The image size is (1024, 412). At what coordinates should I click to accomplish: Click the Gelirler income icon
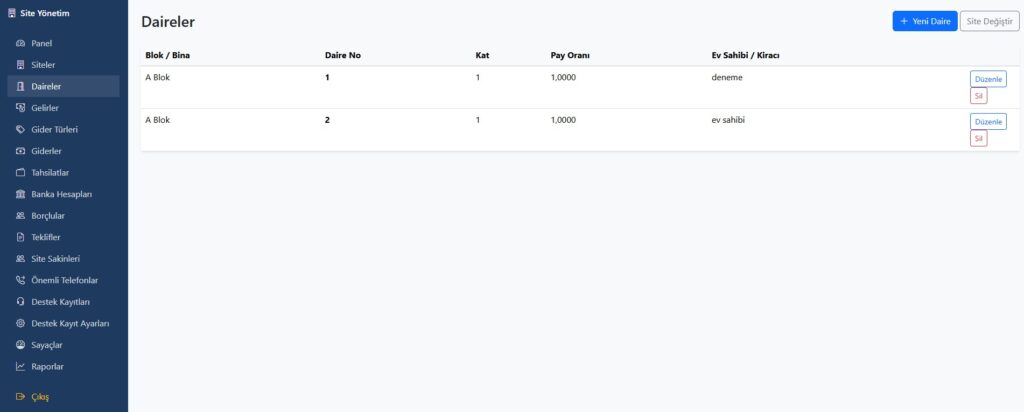click(x=21, y=108)
